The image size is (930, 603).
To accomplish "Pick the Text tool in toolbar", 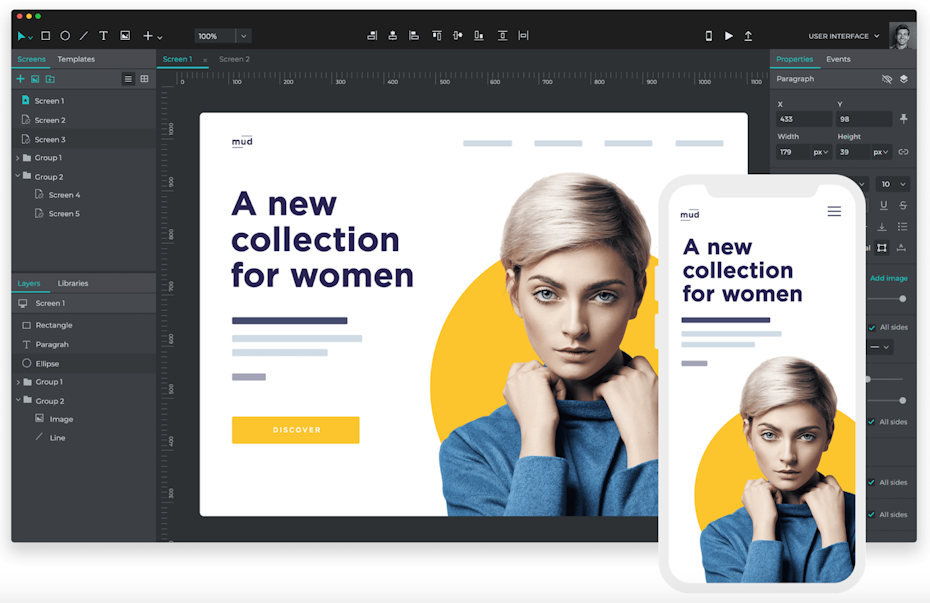I will click(103, 36).
